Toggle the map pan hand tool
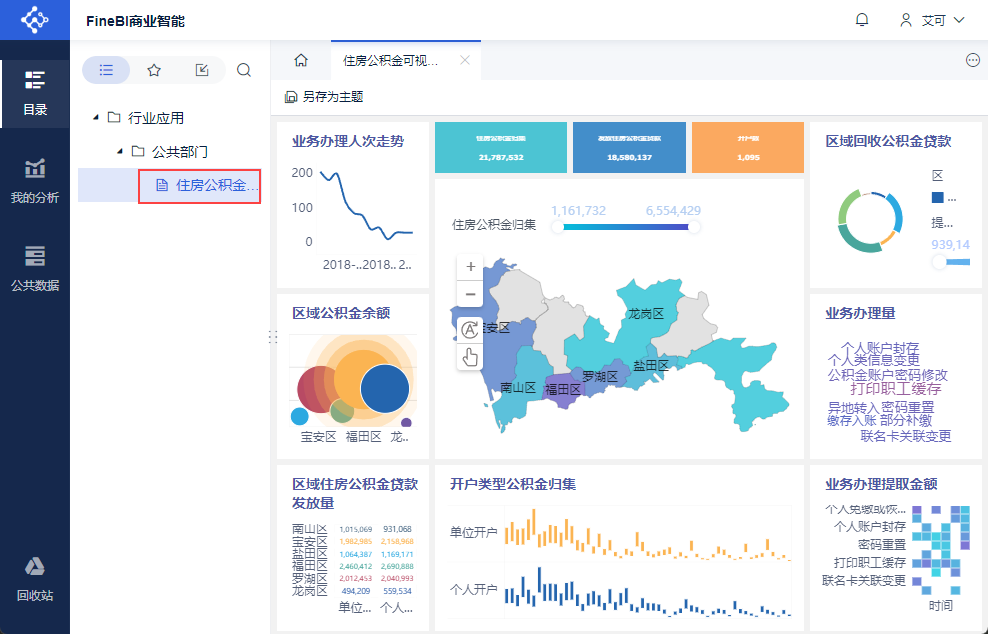Viewport: 988px width, 634px height. tap(471, 356)
